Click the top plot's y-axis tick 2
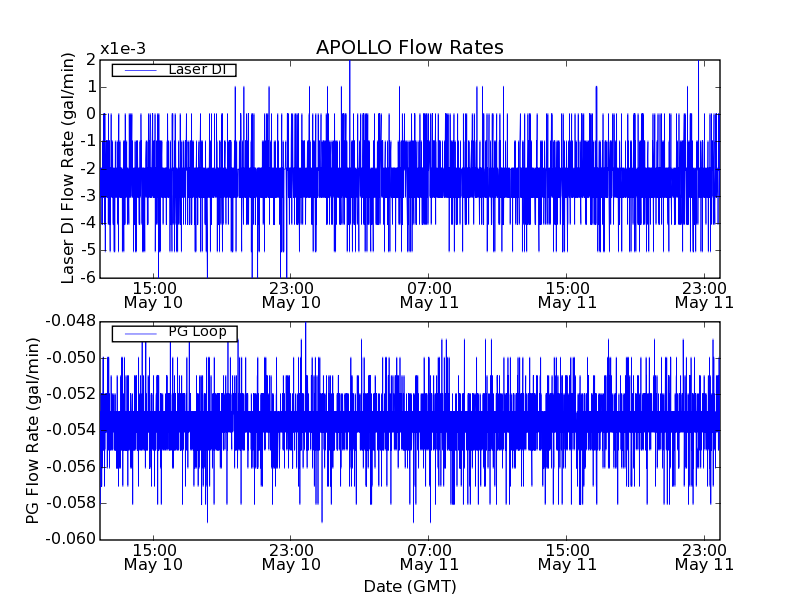The height and width of the screenshot is (600, 800). pyautogui.click(x=90, y=60)
